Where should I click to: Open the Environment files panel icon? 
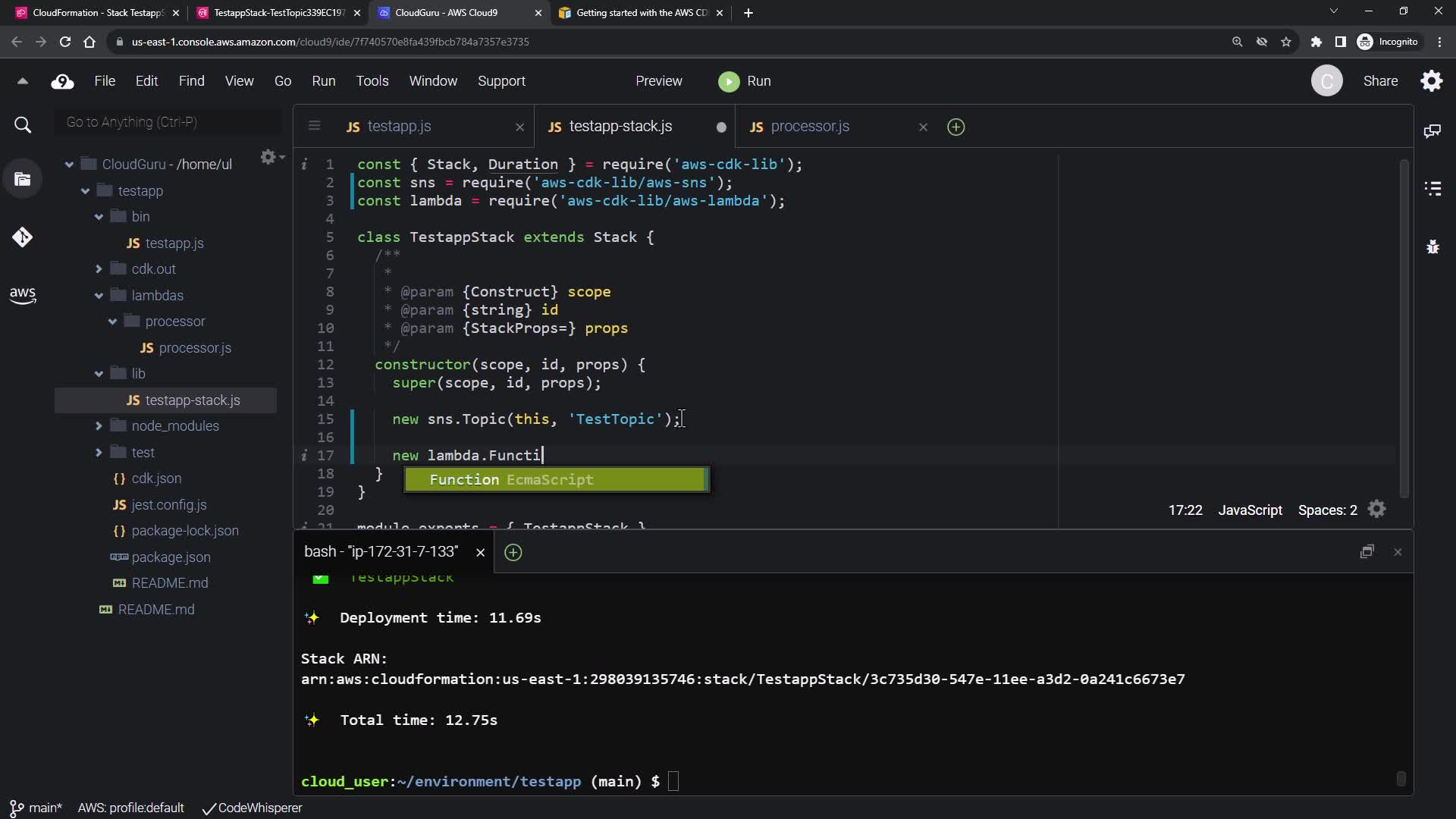coord(22,180)
